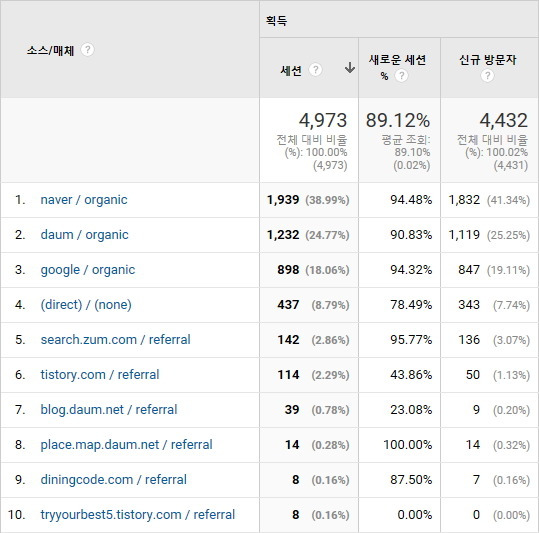Open blog.daum.net / referral link
This screenshot has height=533, width=539.
109,410
